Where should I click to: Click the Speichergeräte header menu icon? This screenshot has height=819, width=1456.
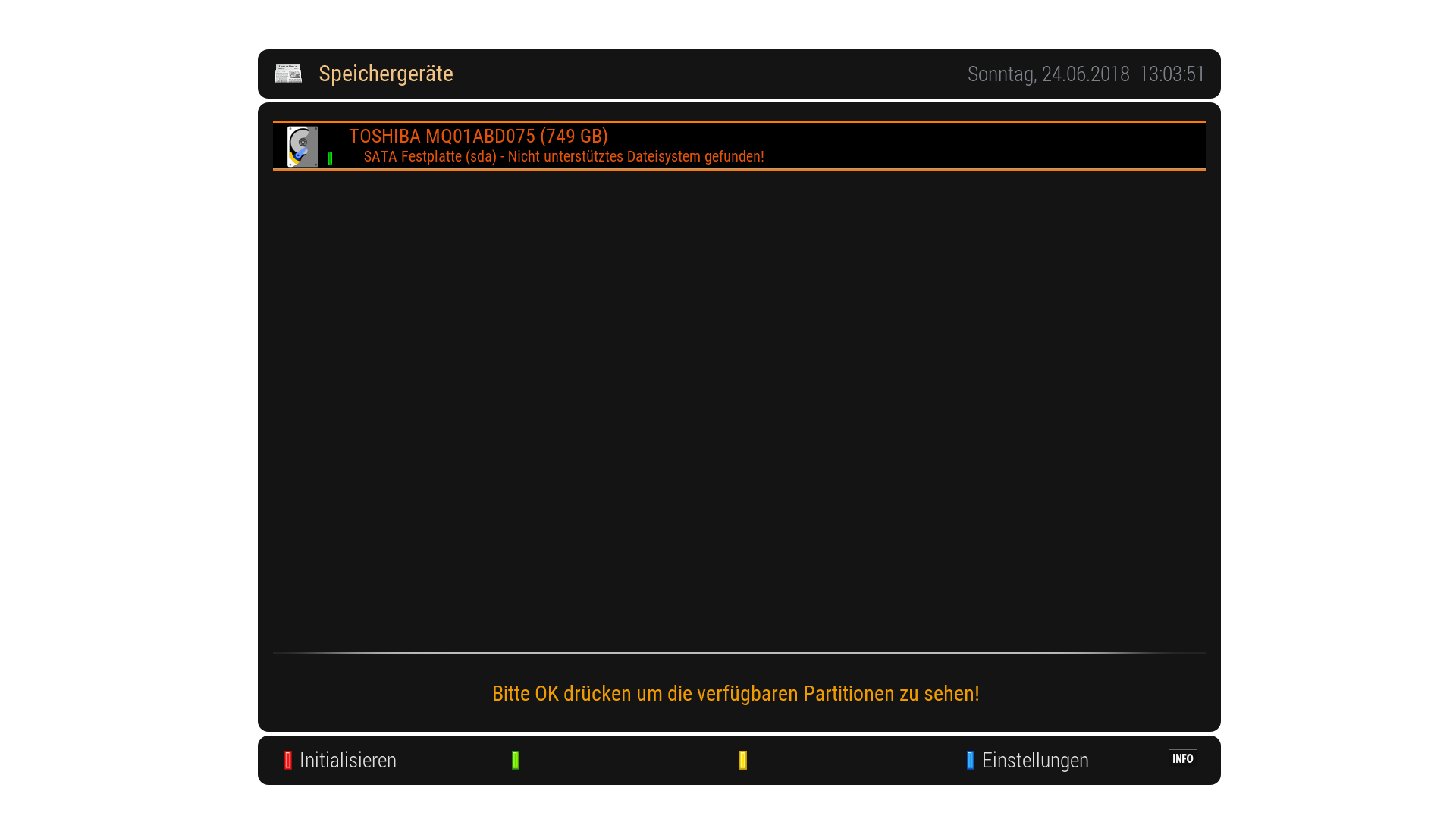[x=287, y=74]
